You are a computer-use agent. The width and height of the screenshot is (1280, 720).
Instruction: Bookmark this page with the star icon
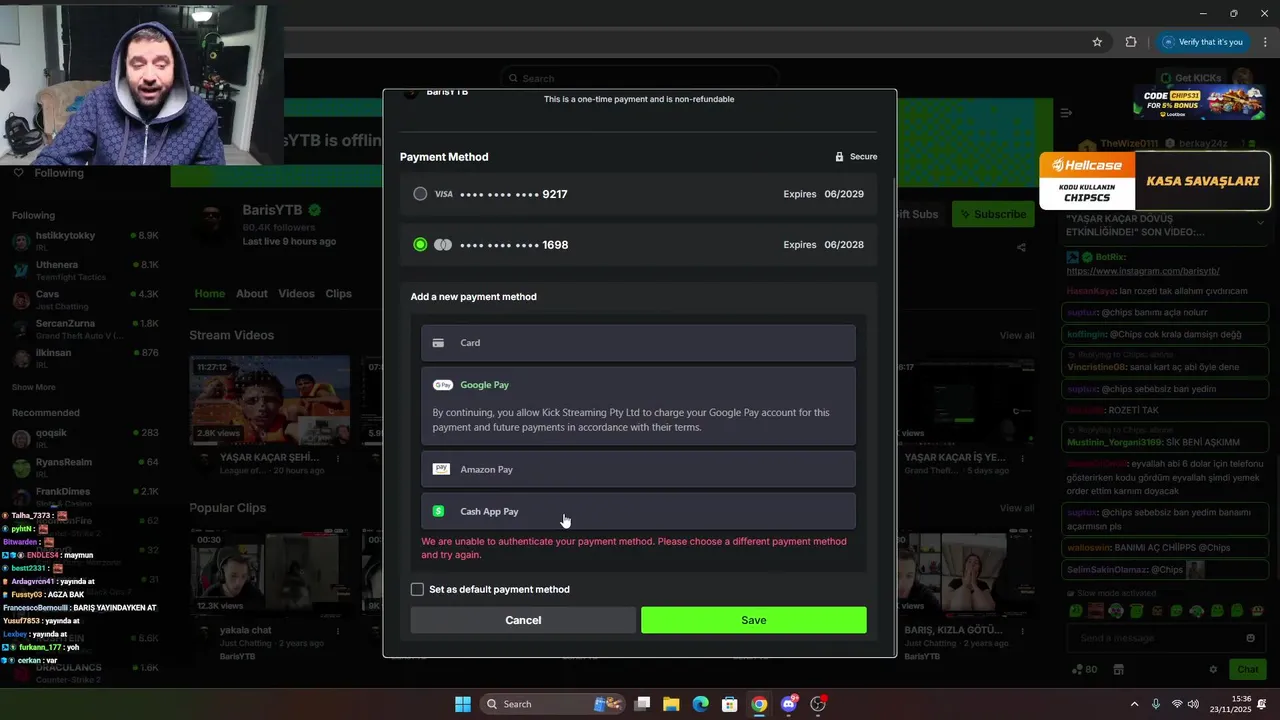pos(1097,42)
